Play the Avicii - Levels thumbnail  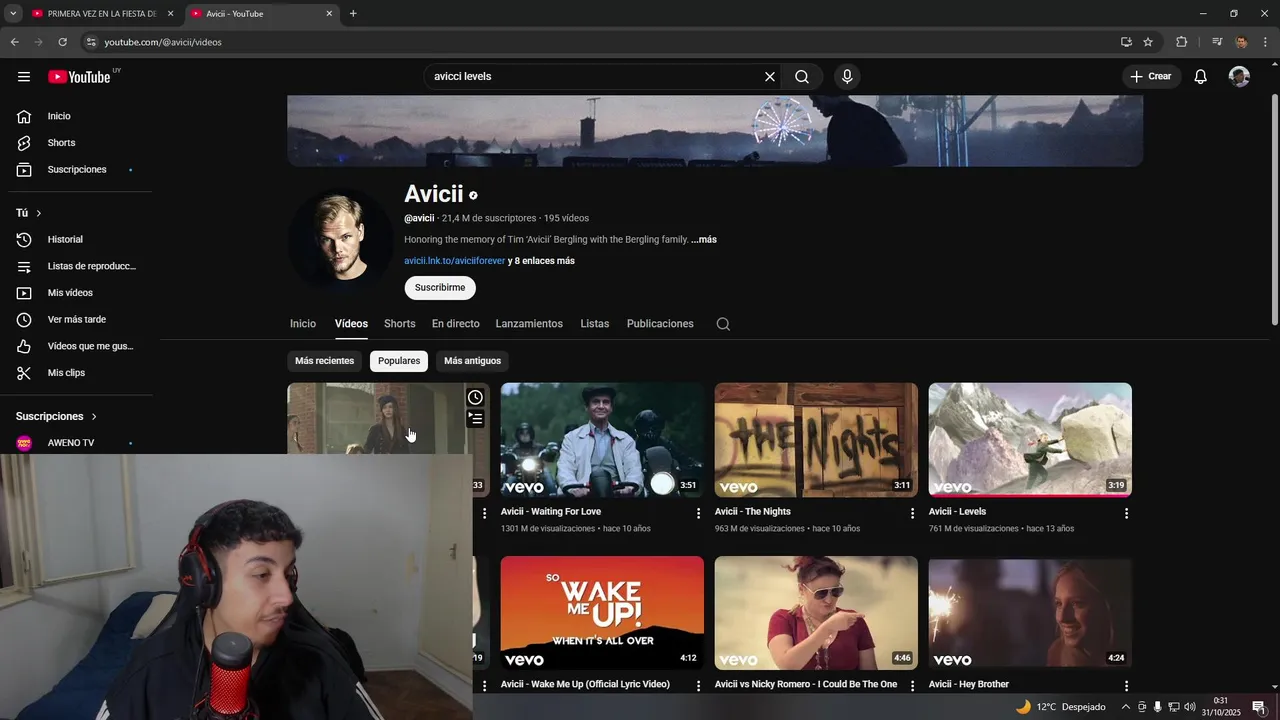[x=1030, y=440]
